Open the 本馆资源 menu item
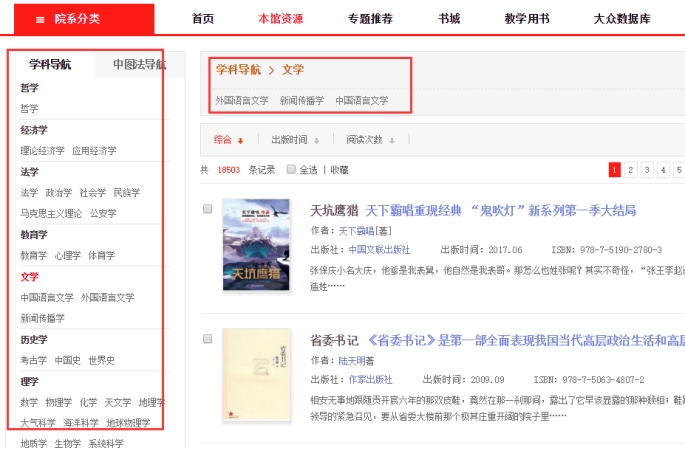This screenshot has height=449, width=685. 280,19
